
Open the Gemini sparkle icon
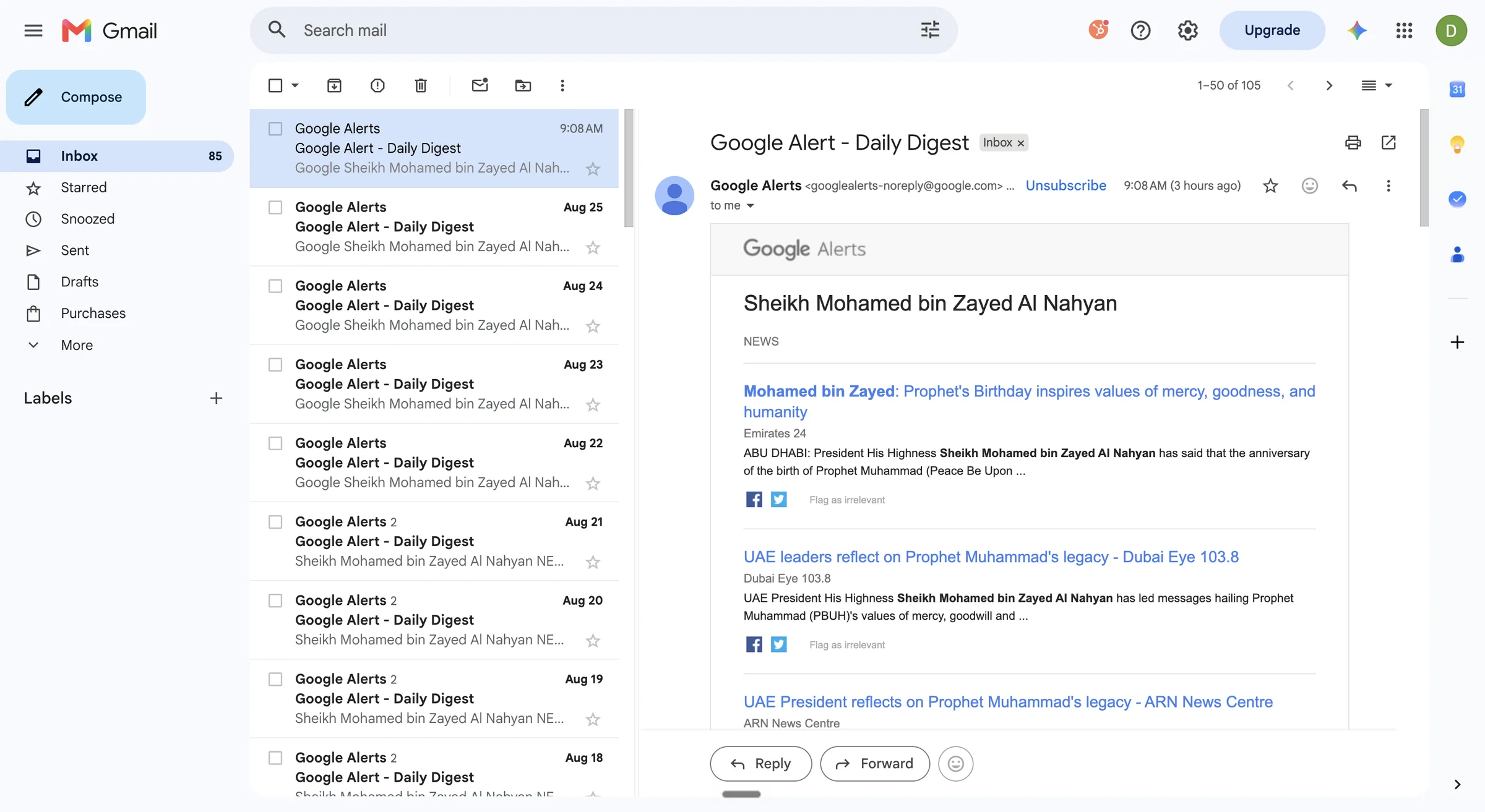[x=1357, y=30]
